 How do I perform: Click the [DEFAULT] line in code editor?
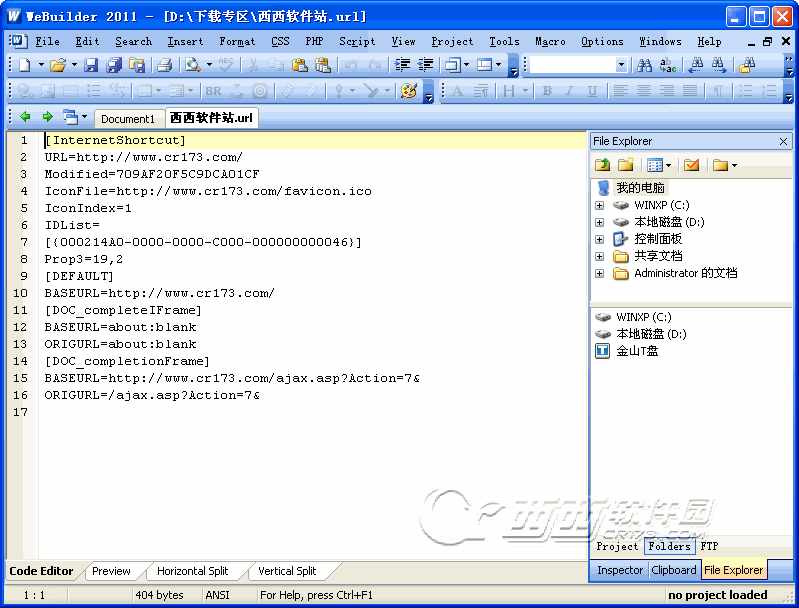(x=79, y=276)
